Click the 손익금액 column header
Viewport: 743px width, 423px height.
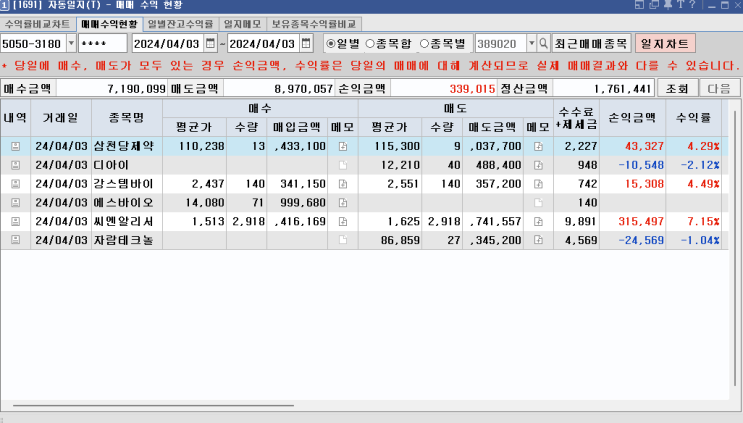pyautogui.click(x=632, y=117)
